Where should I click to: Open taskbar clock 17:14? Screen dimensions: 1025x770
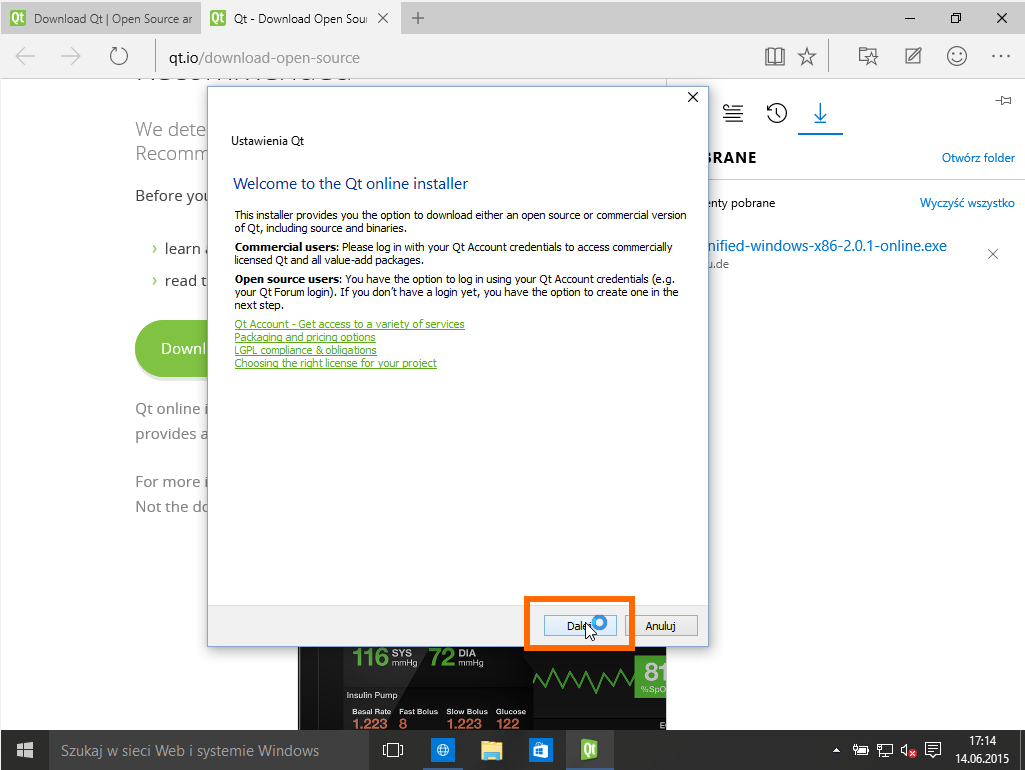982,750
